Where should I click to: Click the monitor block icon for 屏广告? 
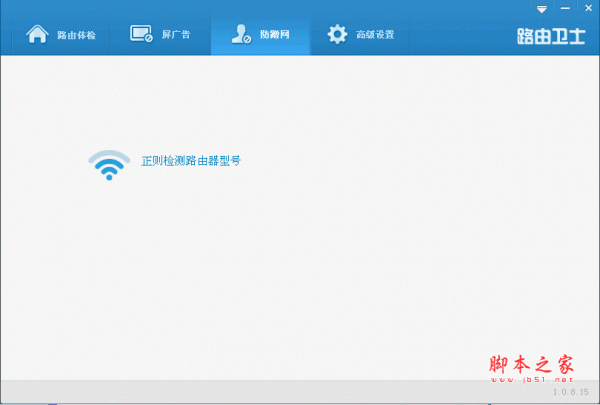(141, 34)
